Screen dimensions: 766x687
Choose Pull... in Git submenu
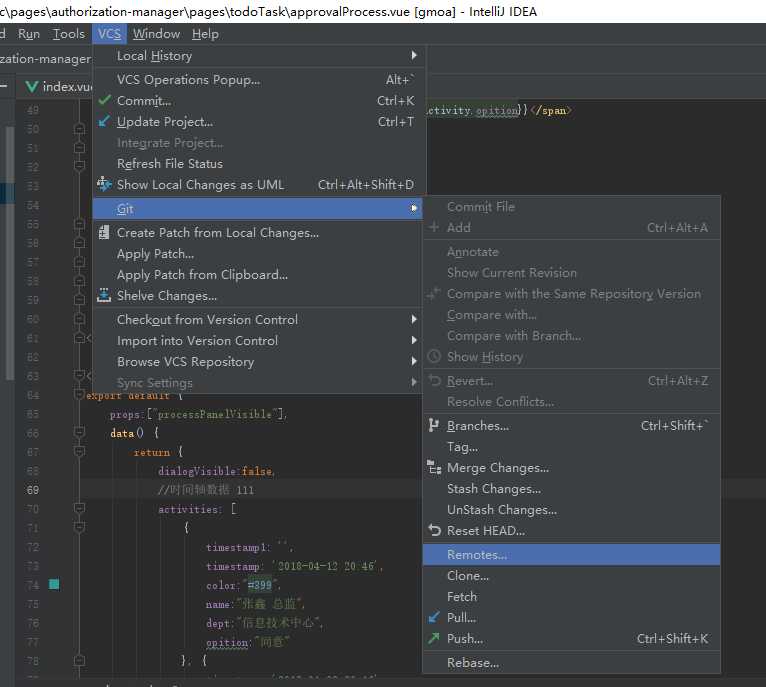[x=572, y=618]
